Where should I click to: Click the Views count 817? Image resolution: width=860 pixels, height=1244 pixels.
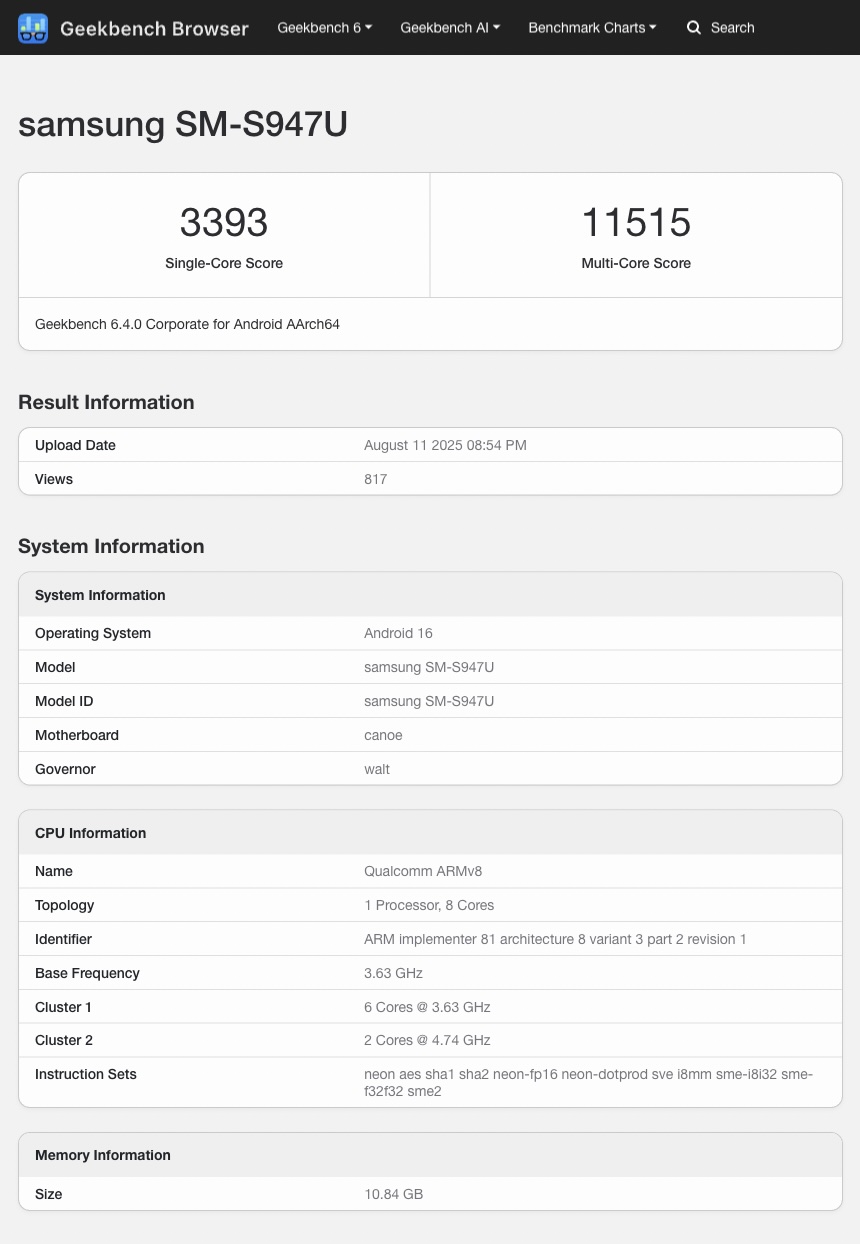[x=375, y=479]
